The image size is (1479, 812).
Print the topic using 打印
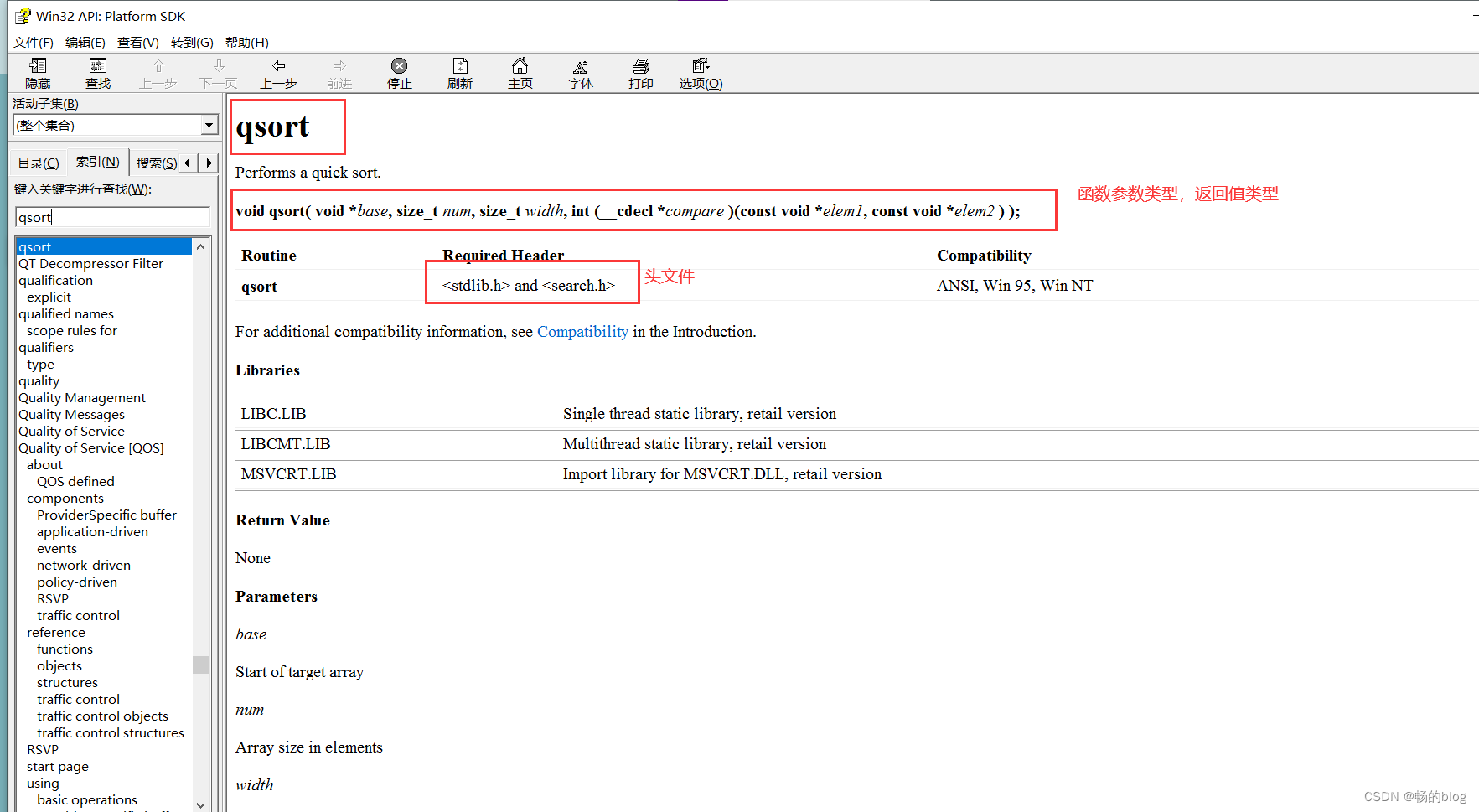tap(640, 73)
